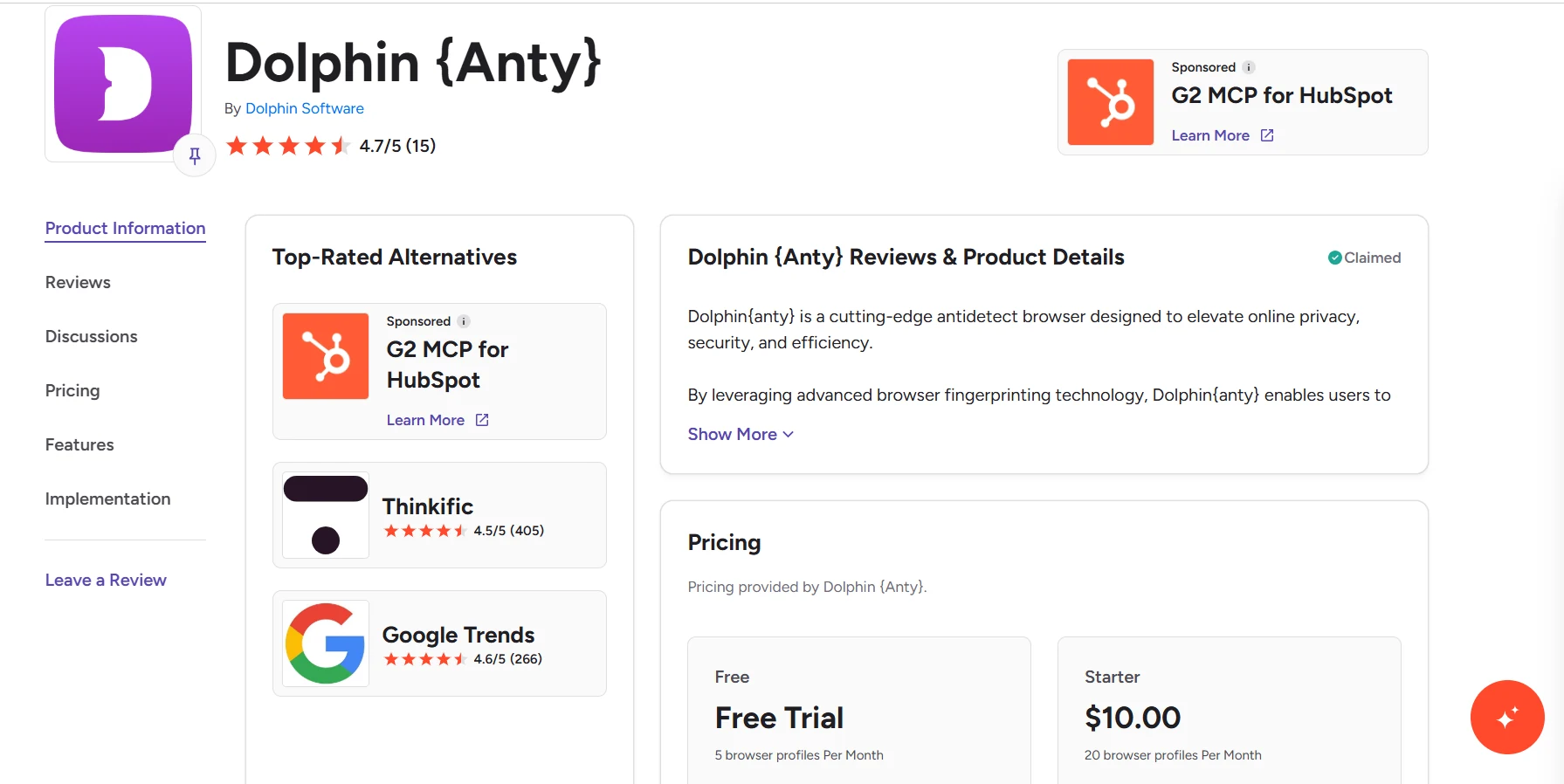Click the Top-Rated Alternatives heading
Viewport: 1564px width, 784px height.
point(395,257)
